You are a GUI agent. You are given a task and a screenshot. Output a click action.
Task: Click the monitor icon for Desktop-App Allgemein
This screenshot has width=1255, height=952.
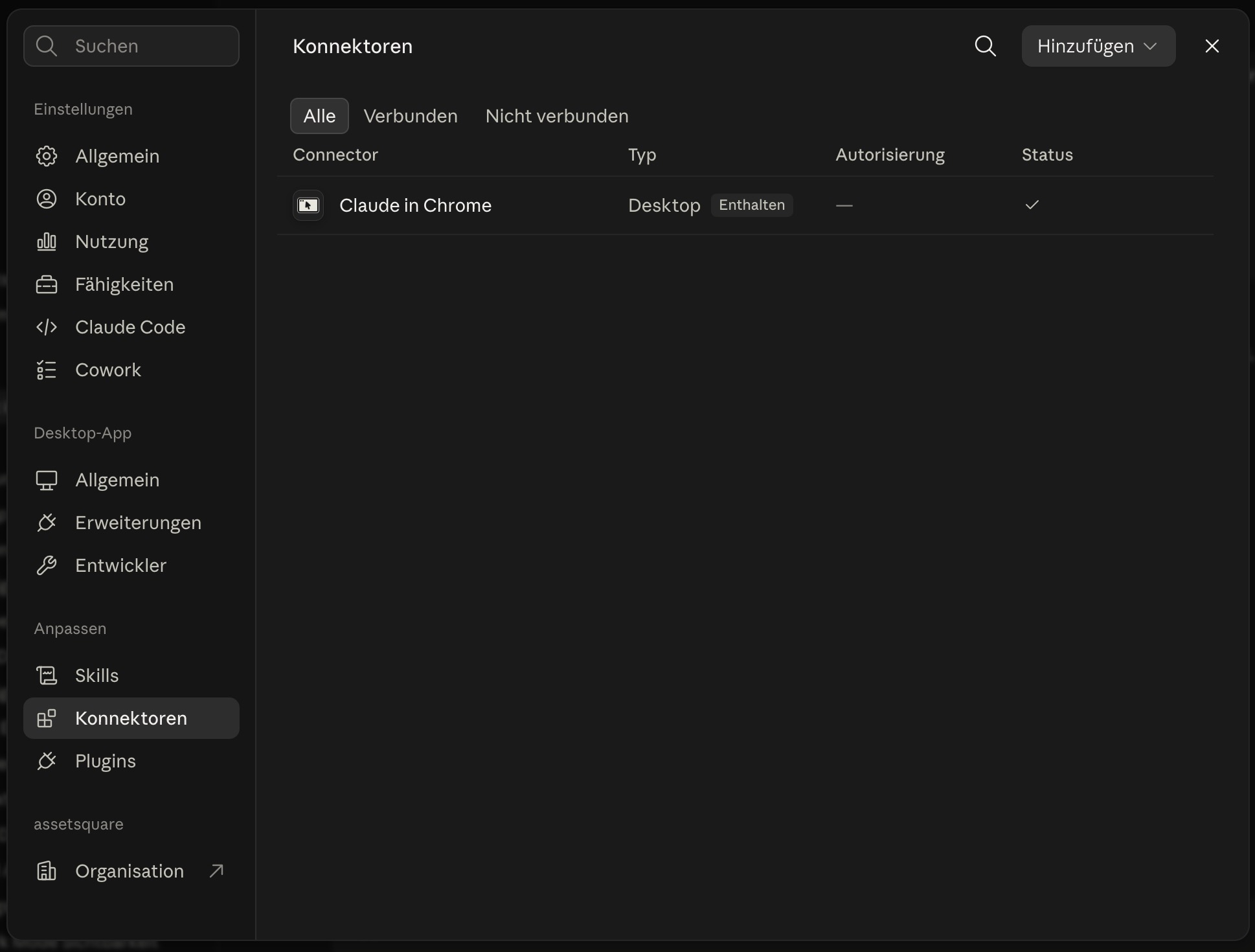(x=47, y=480)
